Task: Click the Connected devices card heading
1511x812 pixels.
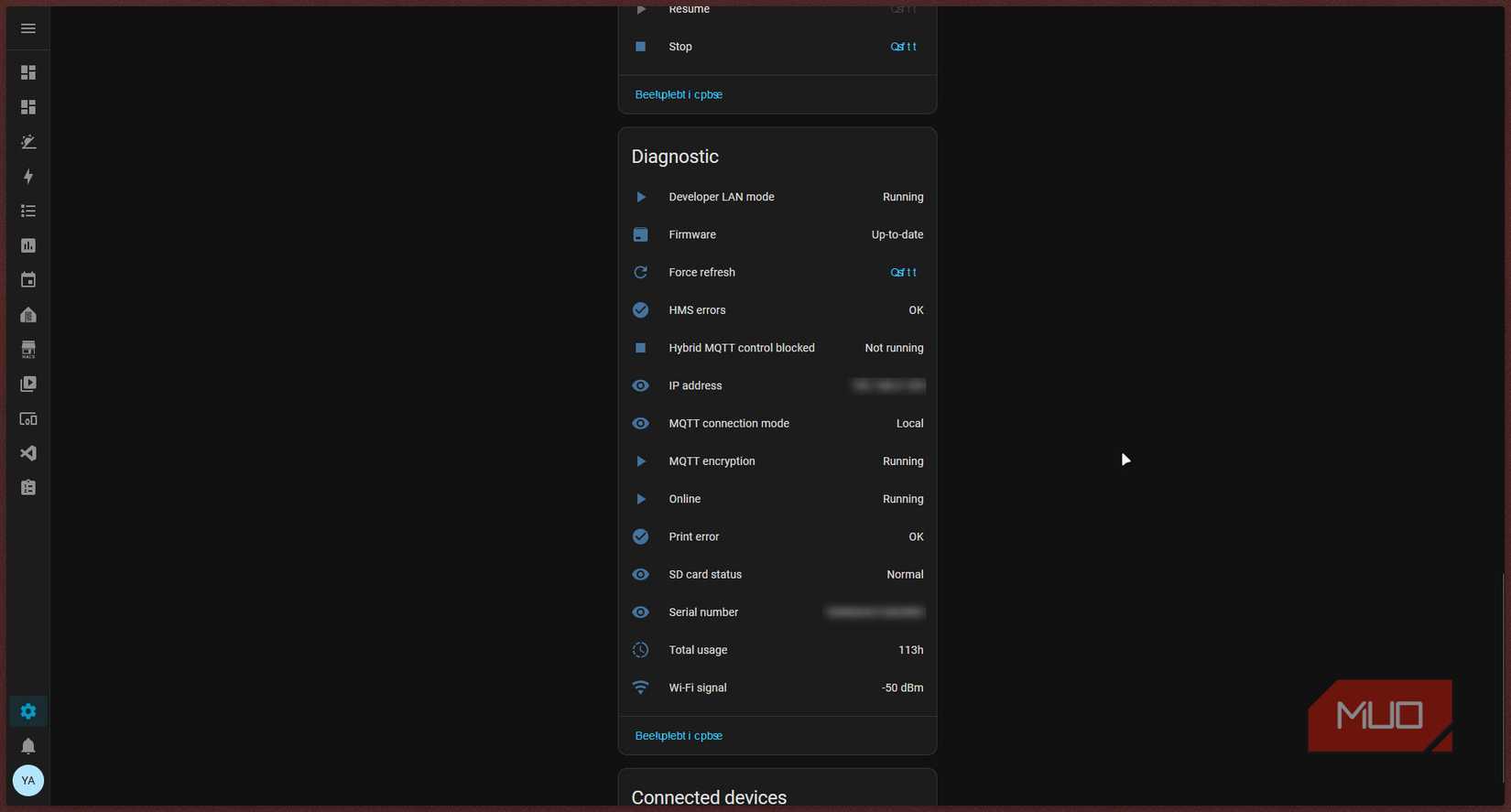Action: pyautogui.click(x=709, y=797)
